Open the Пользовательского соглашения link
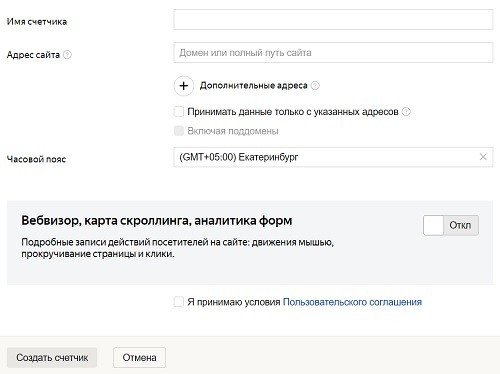500x374 pixels. (x=352, y=302)
